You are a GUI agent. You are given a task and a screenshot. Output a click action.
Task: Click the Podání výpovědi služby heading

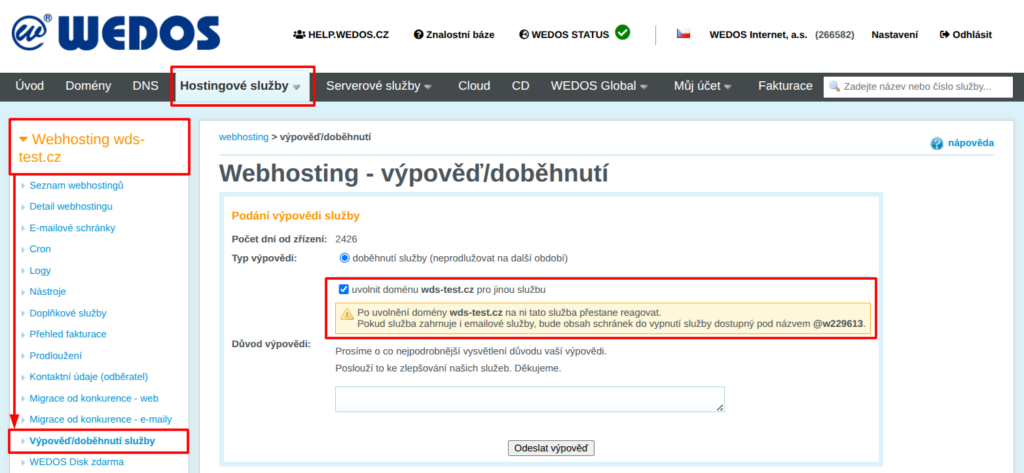click(296, 215)
